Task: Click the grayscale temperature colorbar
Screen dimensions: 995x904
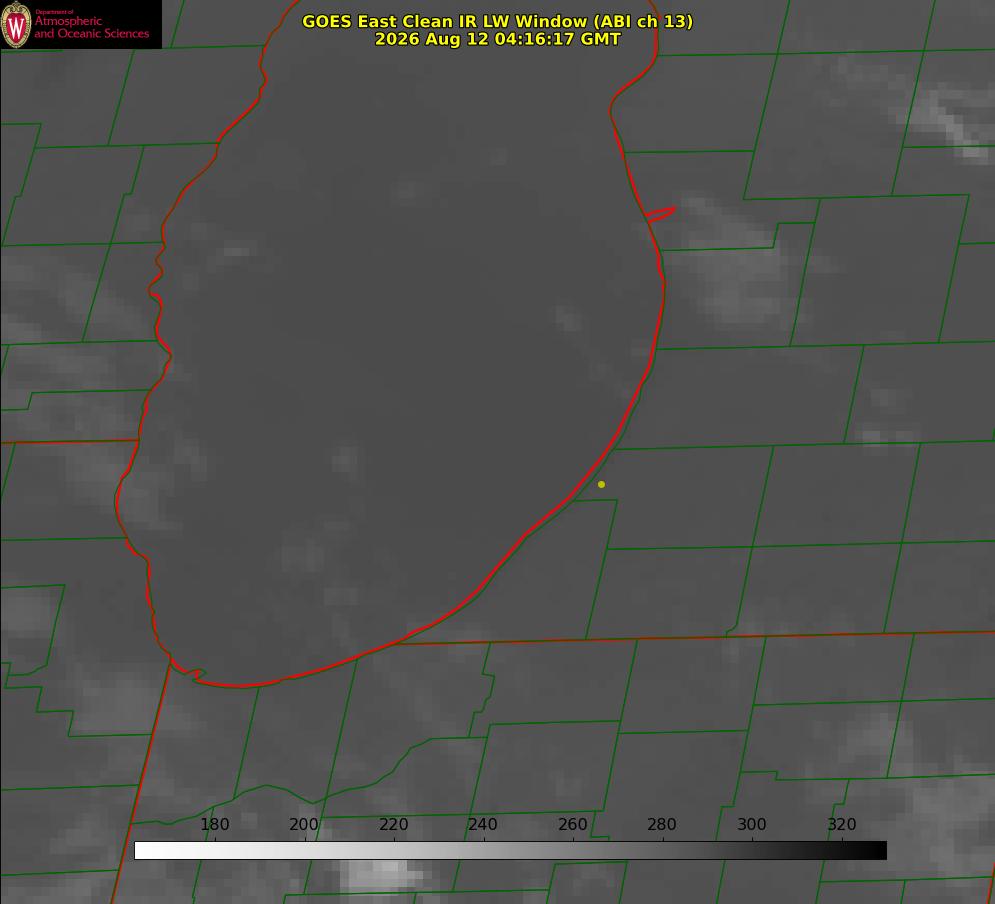Action: point(510,850)
